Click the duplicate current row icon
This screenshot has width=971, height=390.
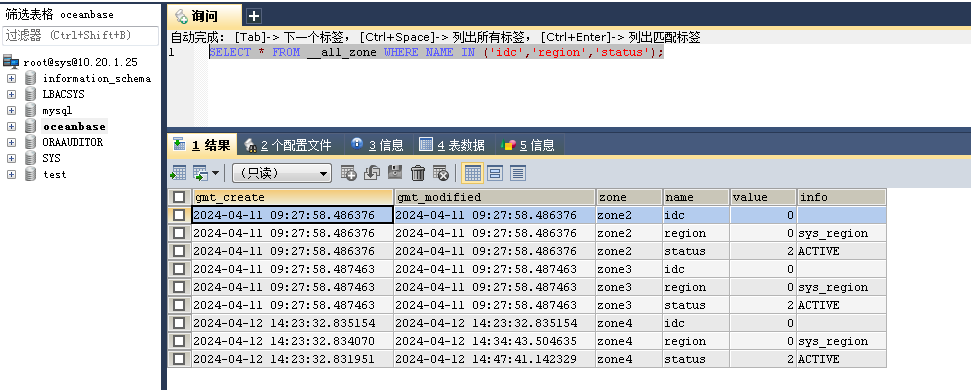[x=372, y=173]
